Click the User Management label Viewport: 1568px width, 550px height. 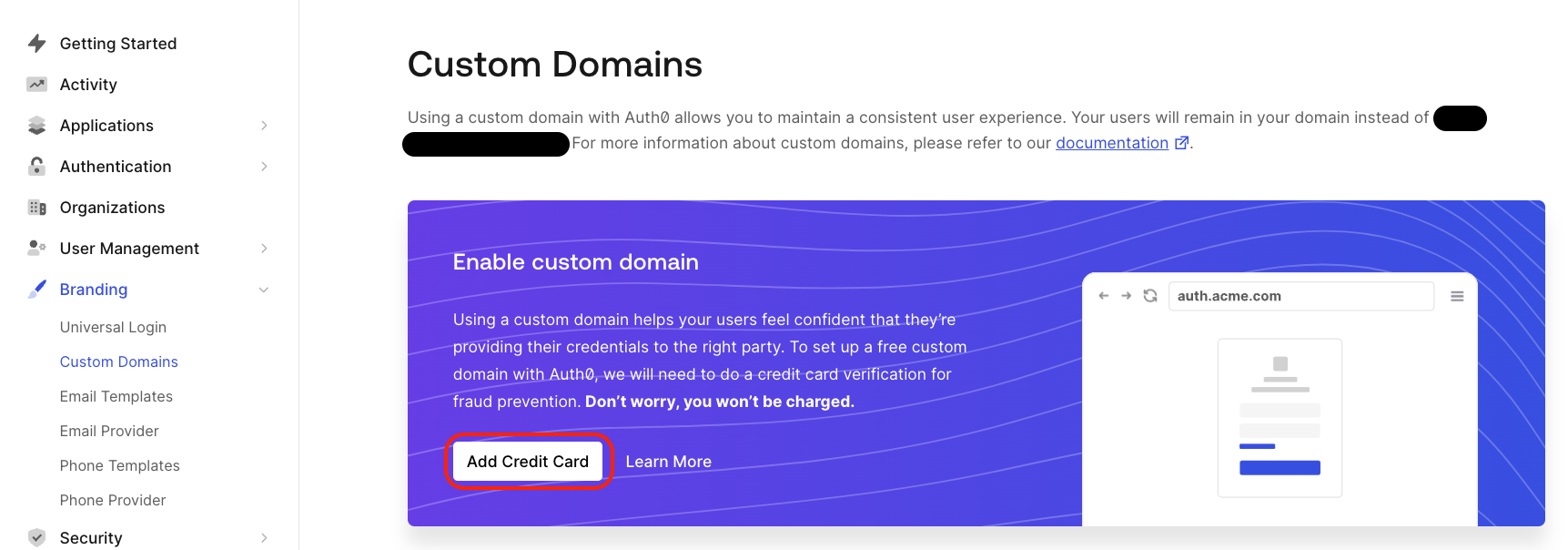[129, 249]
